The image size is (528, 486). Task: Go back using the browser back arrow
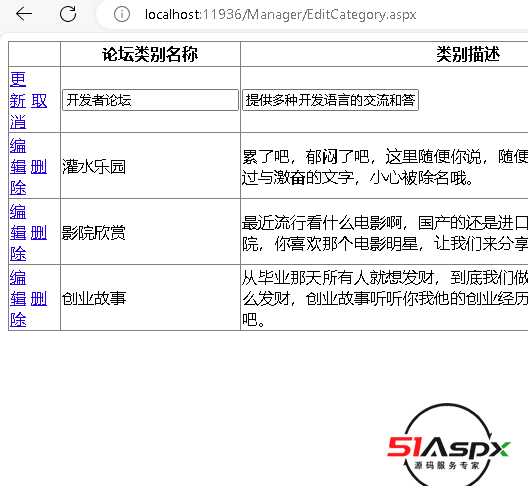[x=24, y=14]
